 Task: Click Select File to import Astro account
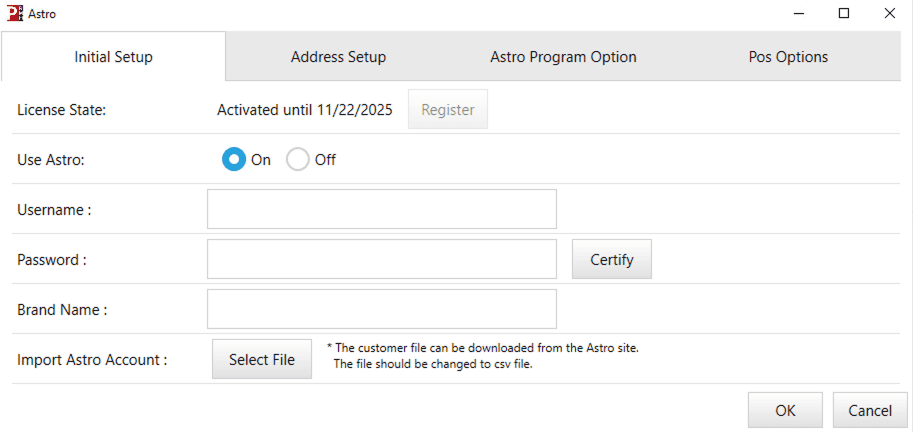click(x=261, y=359)
